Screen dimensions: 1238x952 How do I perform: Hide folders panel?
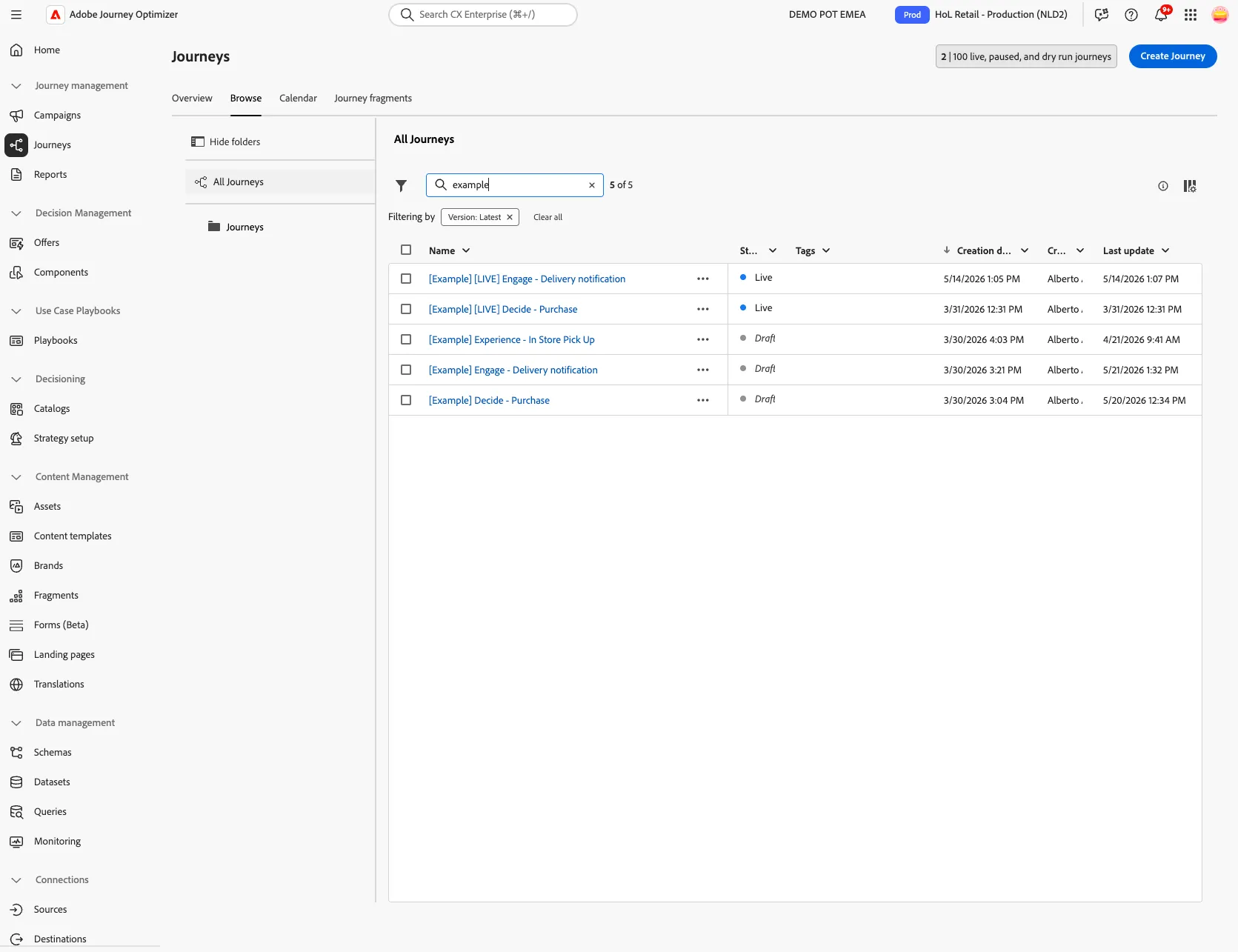click(226, 142)
